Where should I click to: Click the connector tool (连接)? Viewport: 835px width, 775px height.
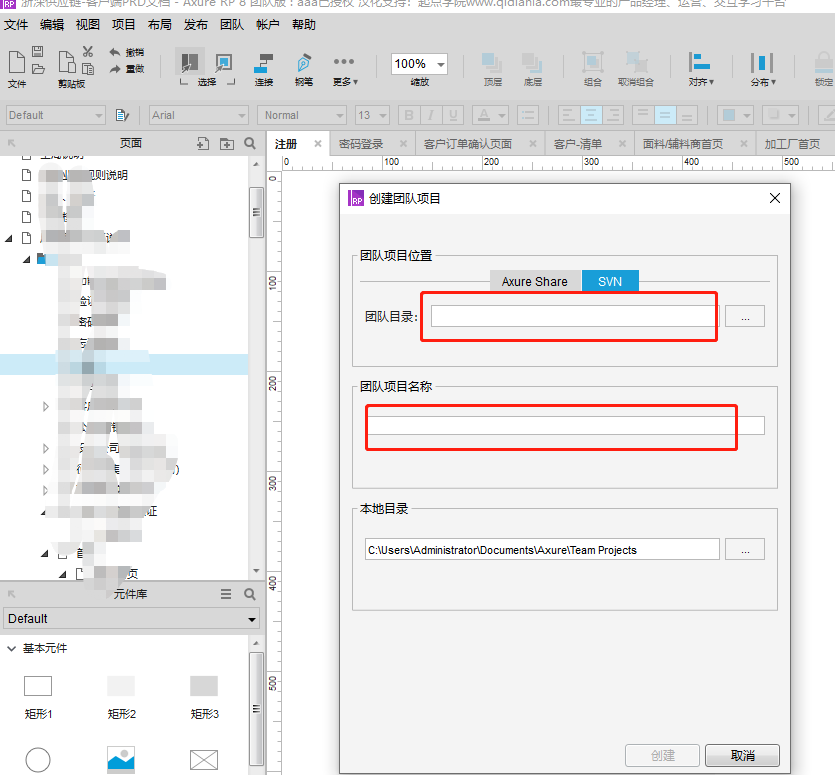coord(264,65)
